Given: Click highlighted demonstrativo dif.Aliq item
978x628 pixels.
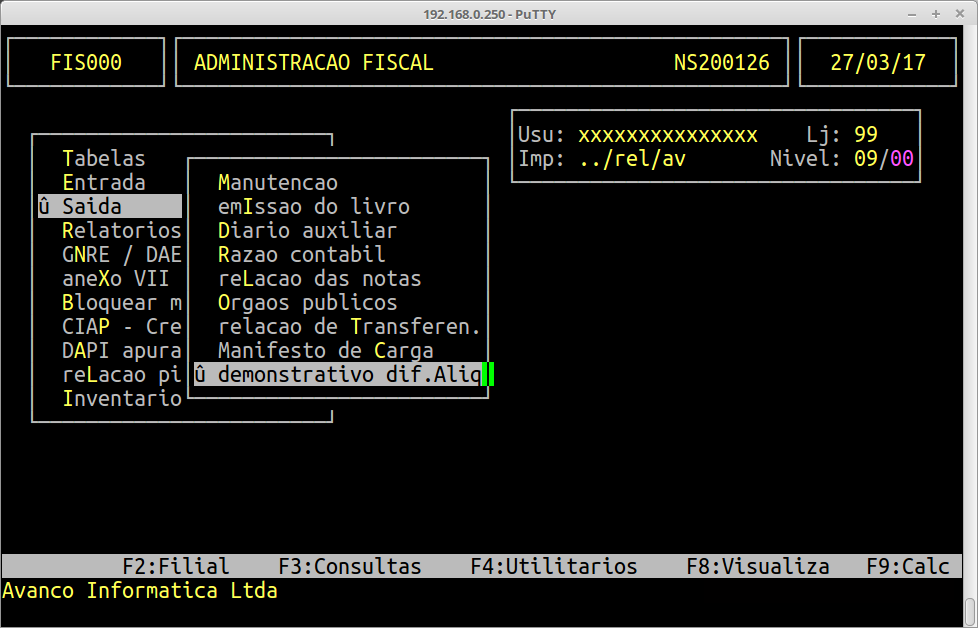Looking at the screenshot, I should (338, 375).
